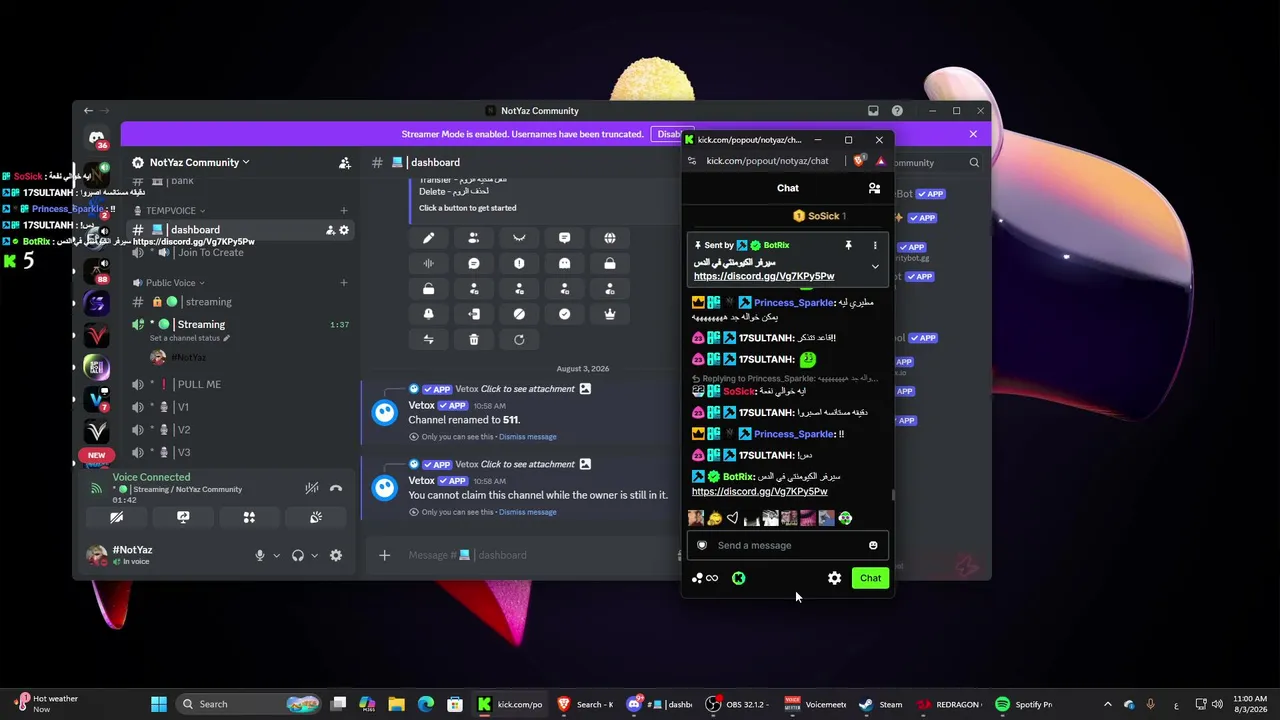Open microphone input device options arrow
The height and width of the screenshot is (720, 1280).
276,555
